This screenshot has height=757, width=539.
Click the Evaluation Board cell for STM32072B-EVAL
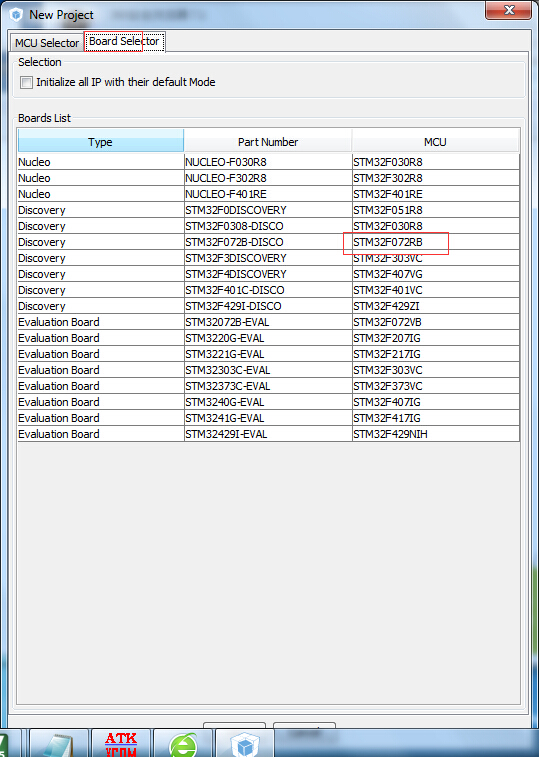(x=100, y=322)
